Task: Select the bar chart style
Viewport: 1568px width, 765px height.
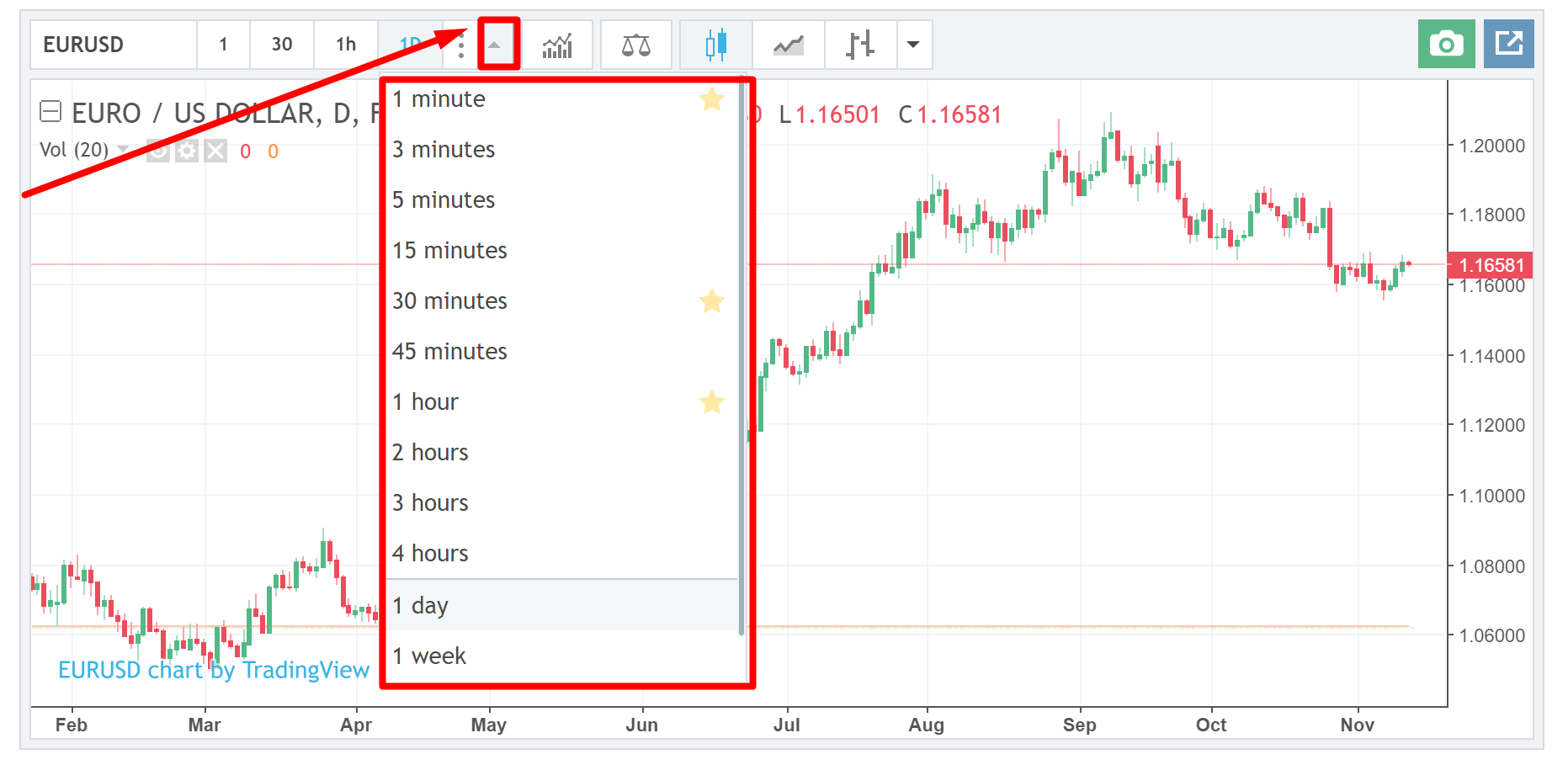Action: point(860,45)
